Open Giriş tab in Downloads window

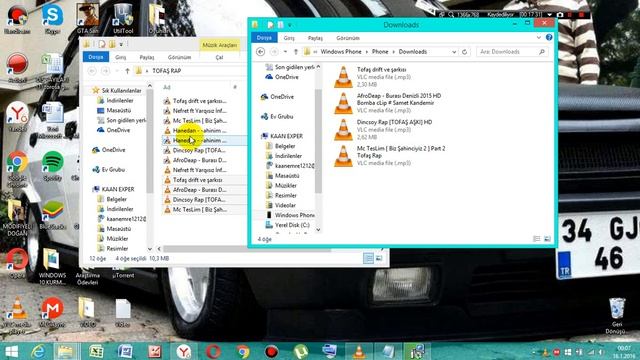coord(289,38)
